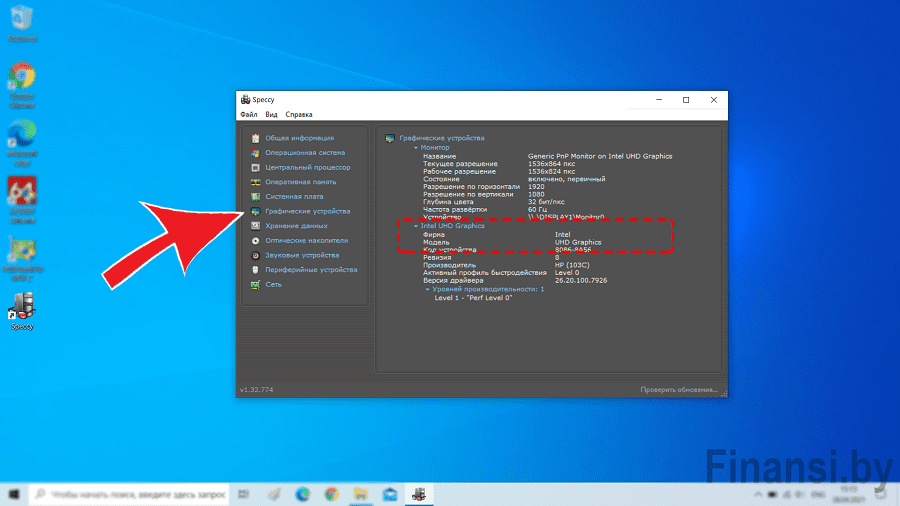This screenshot has width=900, height=506.
Task: Click the monitor icon beside the Графические устройства heading
Action: (x=390, y=138)
